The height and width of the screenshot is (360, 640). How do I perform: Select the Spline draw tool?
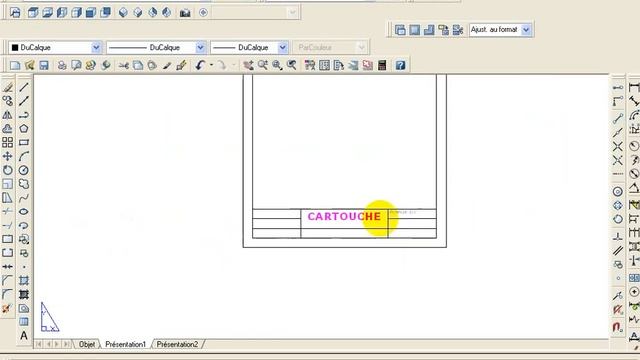[x=24, y=198]
